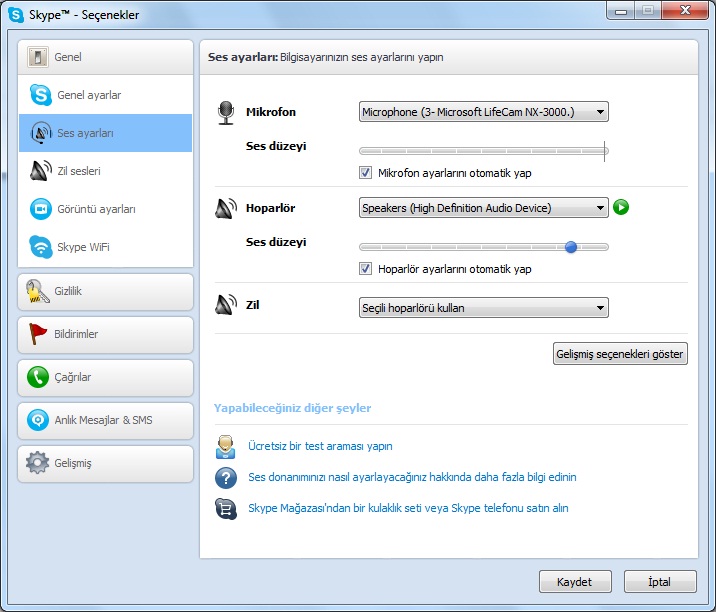The image size is (716, 612).
Task: Open Zil sesleri page
Action: [105, 171]
